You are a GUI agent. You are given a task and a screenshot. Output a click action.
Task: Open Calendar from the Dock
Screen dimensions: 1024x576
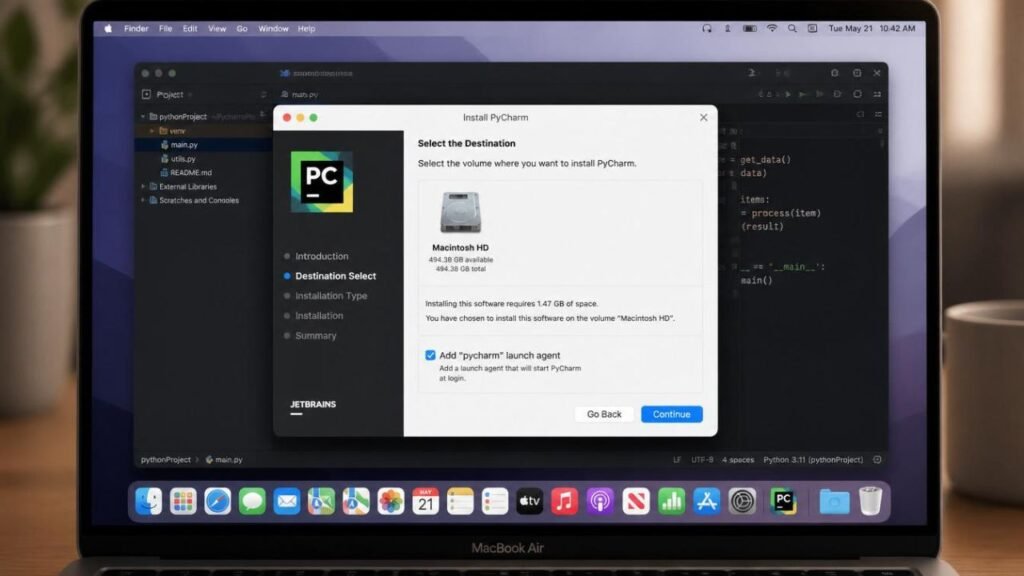[x=426, y=502]
